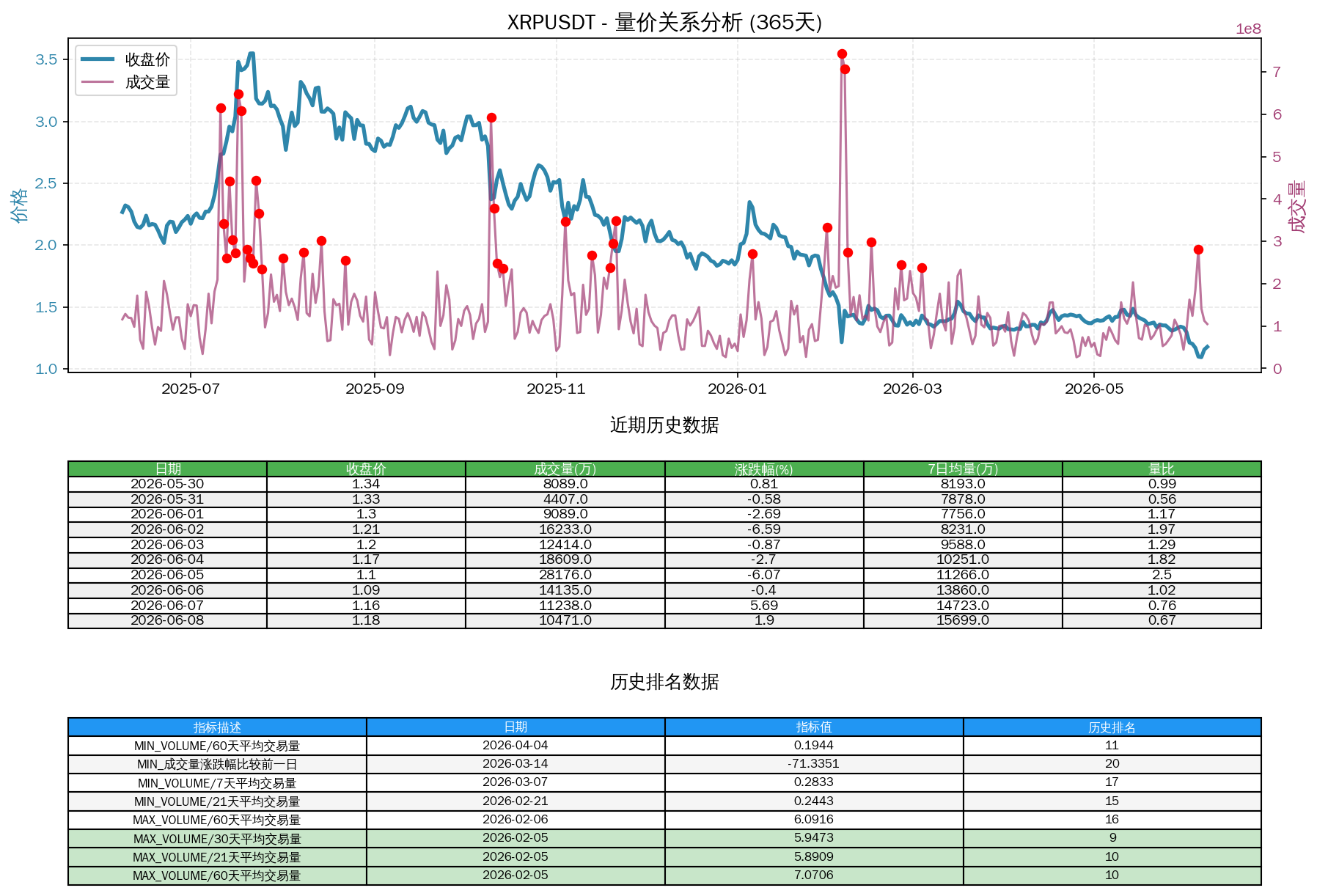The height and width of the screenshot is (896, 1317).
Task: Click 日期 header in ranking table
Action: tap(516, 727)
